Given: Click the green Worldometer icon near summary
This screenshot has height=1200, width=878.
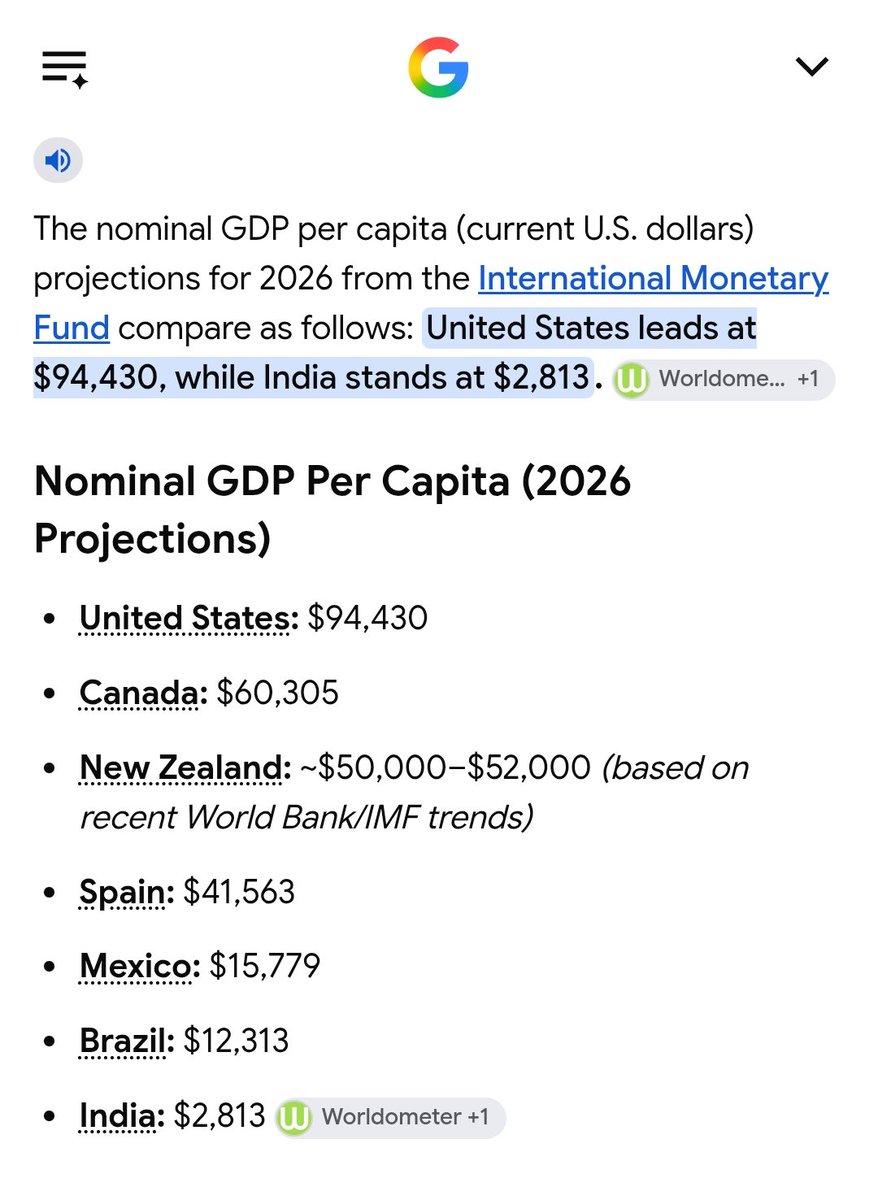Looking at the screenshot, I should [x=631, y=380].
